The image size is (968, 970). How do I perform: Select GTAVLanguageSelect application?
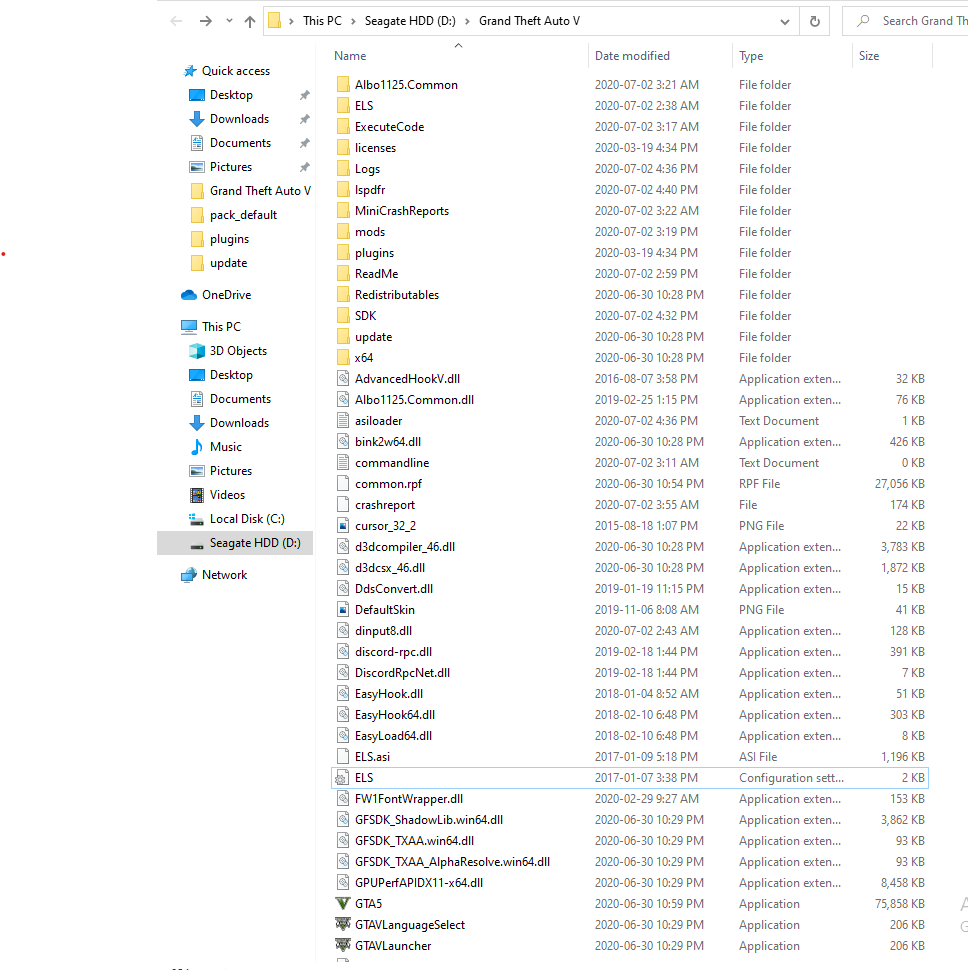[x=409, y=925]
